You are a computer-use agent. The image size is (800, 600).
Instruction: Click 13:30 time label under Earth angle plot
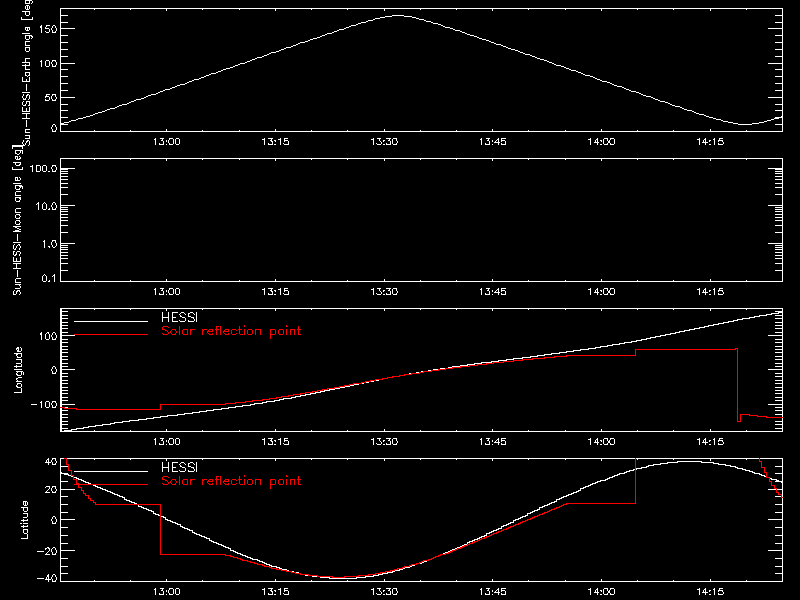[384, 142]
